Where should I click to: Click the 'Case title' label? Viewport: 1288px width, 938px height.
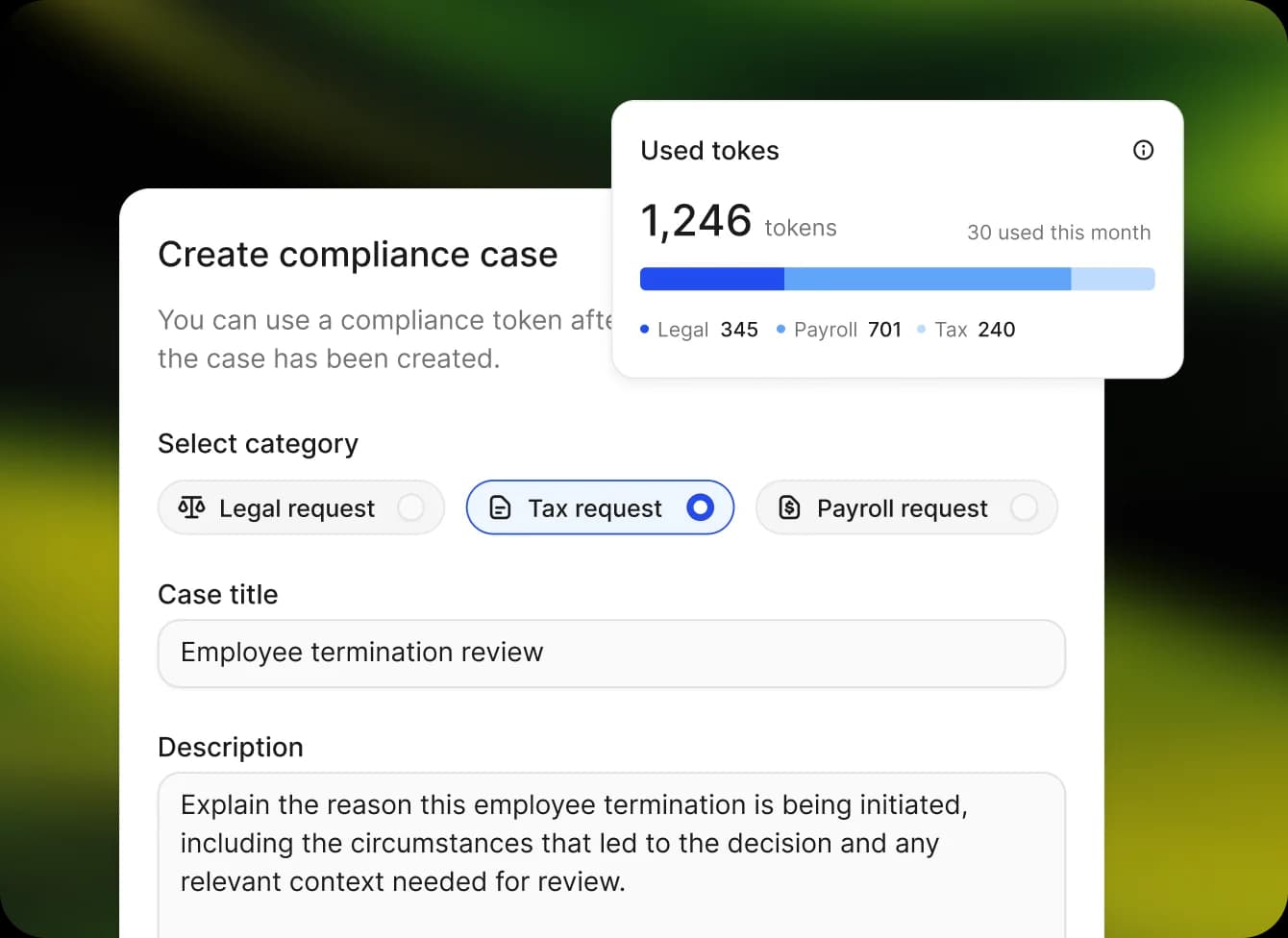(218, 595)
